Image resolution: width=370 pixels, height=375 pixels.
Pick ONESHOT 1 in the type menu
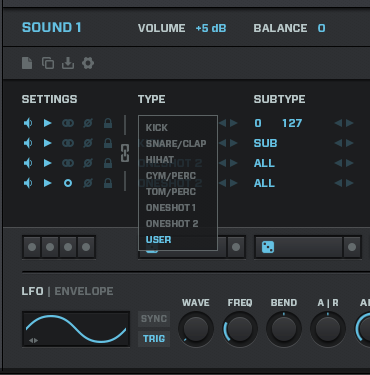pos(171,208)
